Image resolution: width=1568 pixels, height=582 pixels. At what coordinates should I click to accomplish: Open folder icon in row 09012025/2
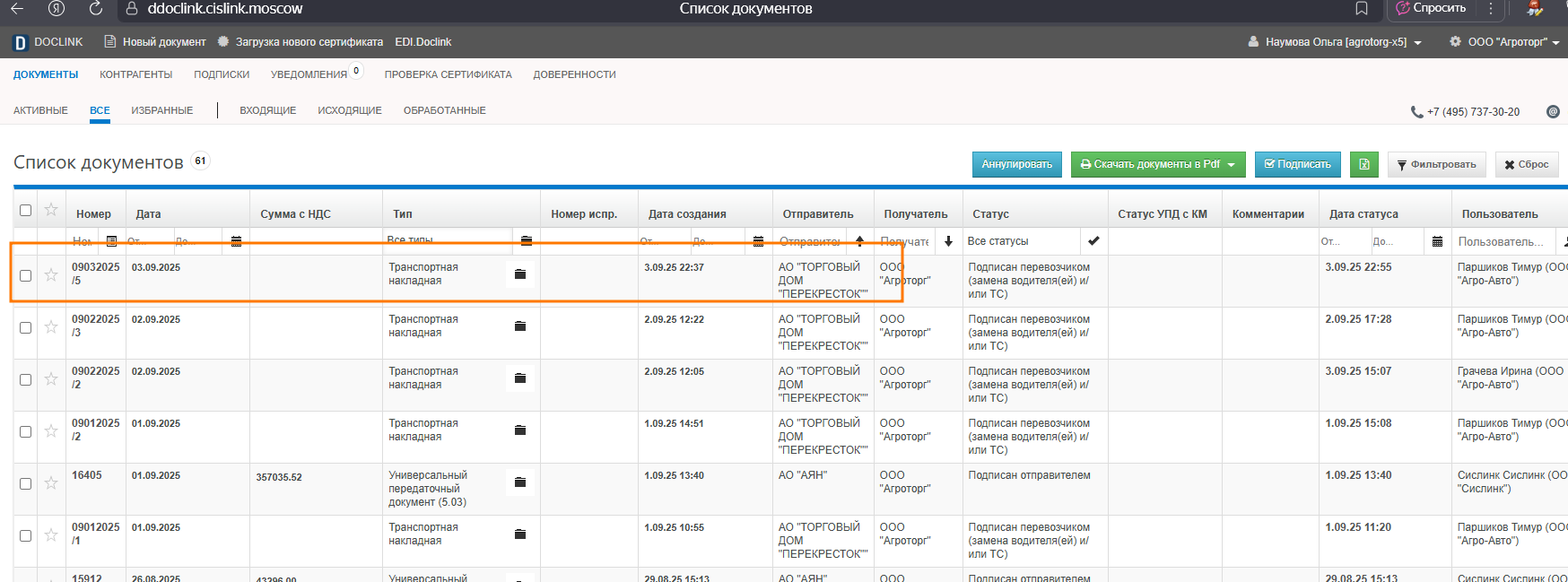(520, 430)
